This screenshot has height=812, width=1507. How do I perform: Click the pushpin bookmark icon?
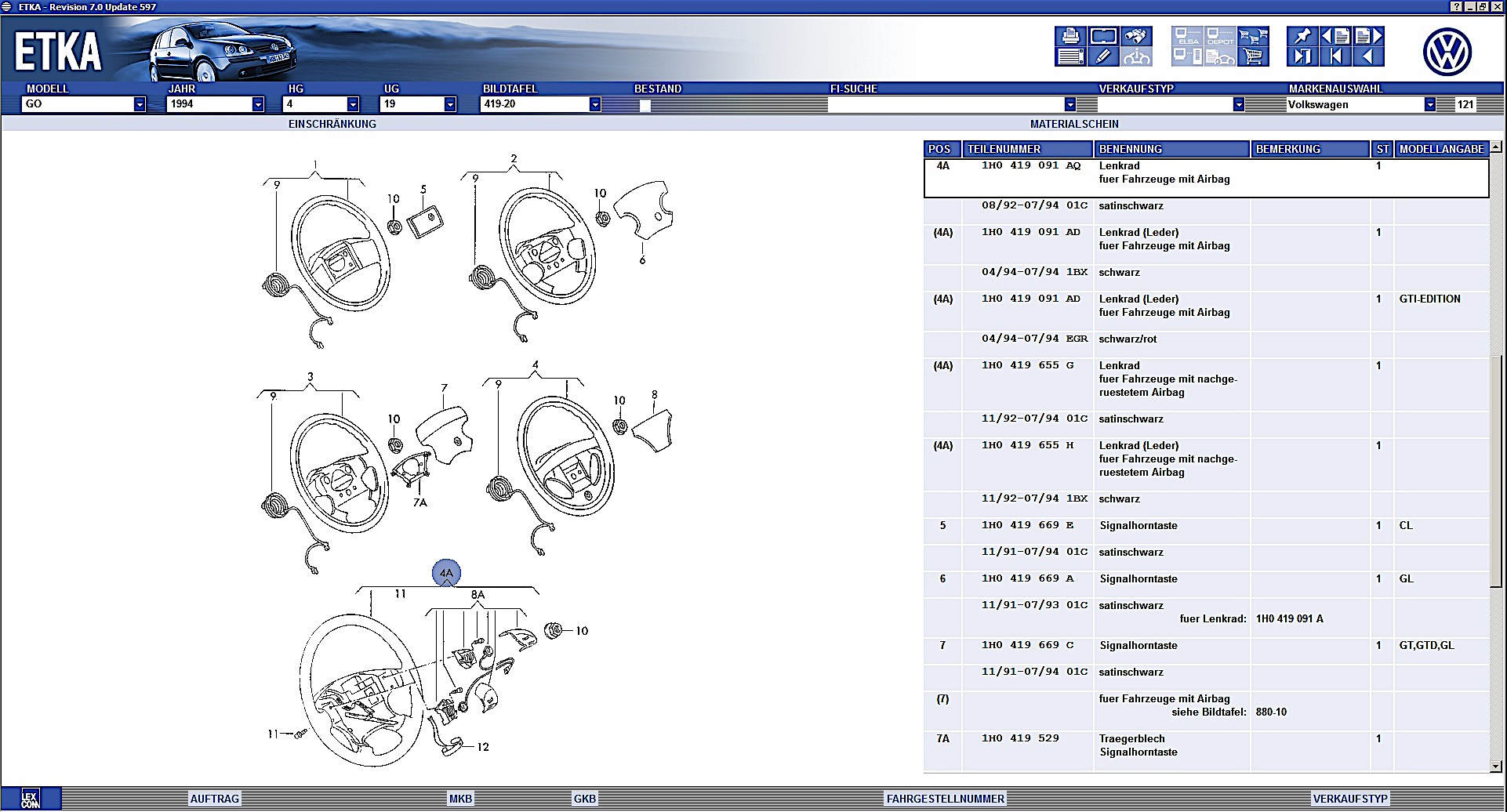(x=1302, y=36)
